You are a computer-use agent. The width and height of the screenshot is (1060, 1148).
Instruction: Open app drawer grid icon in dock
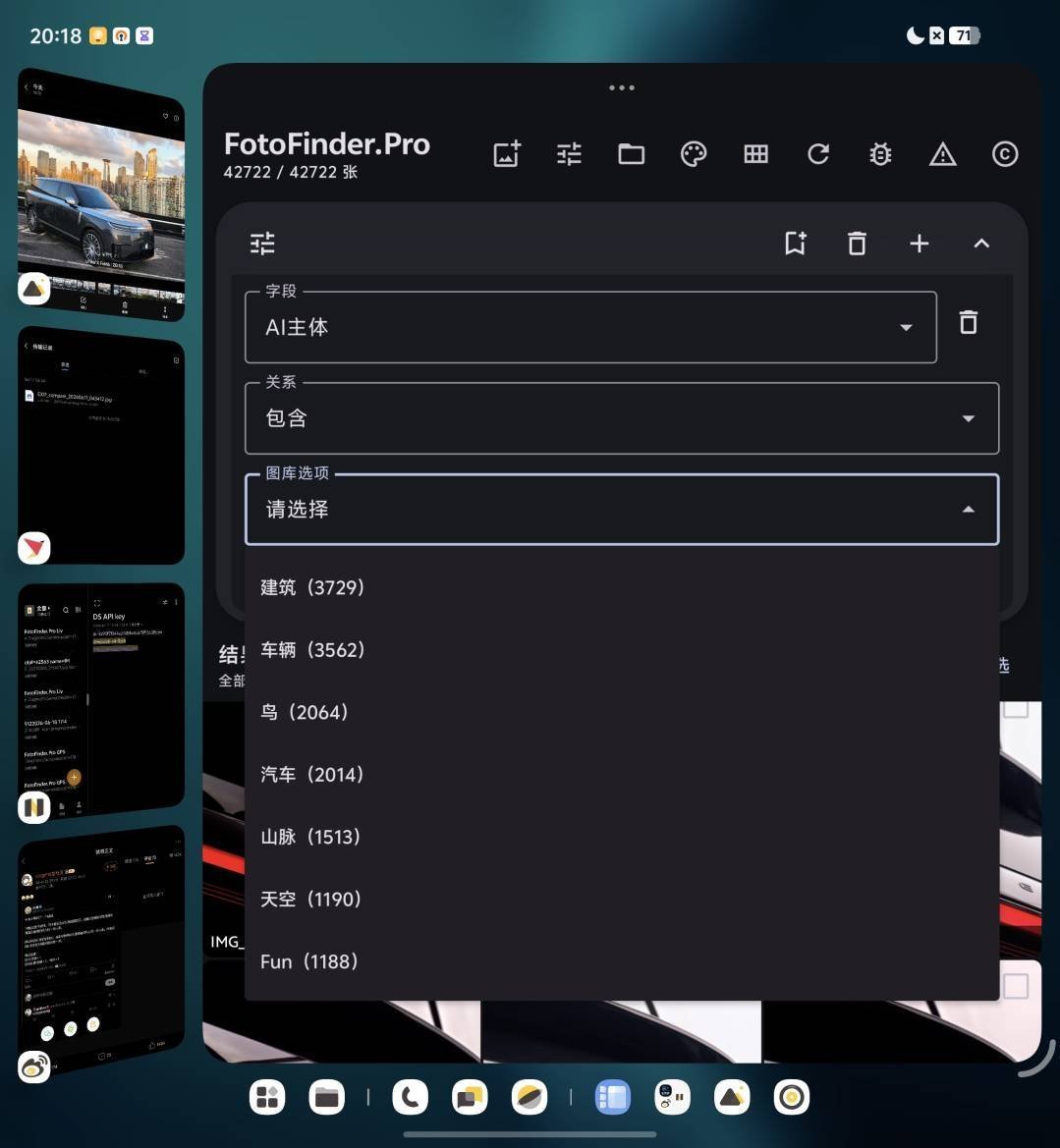coord(267,1098)
